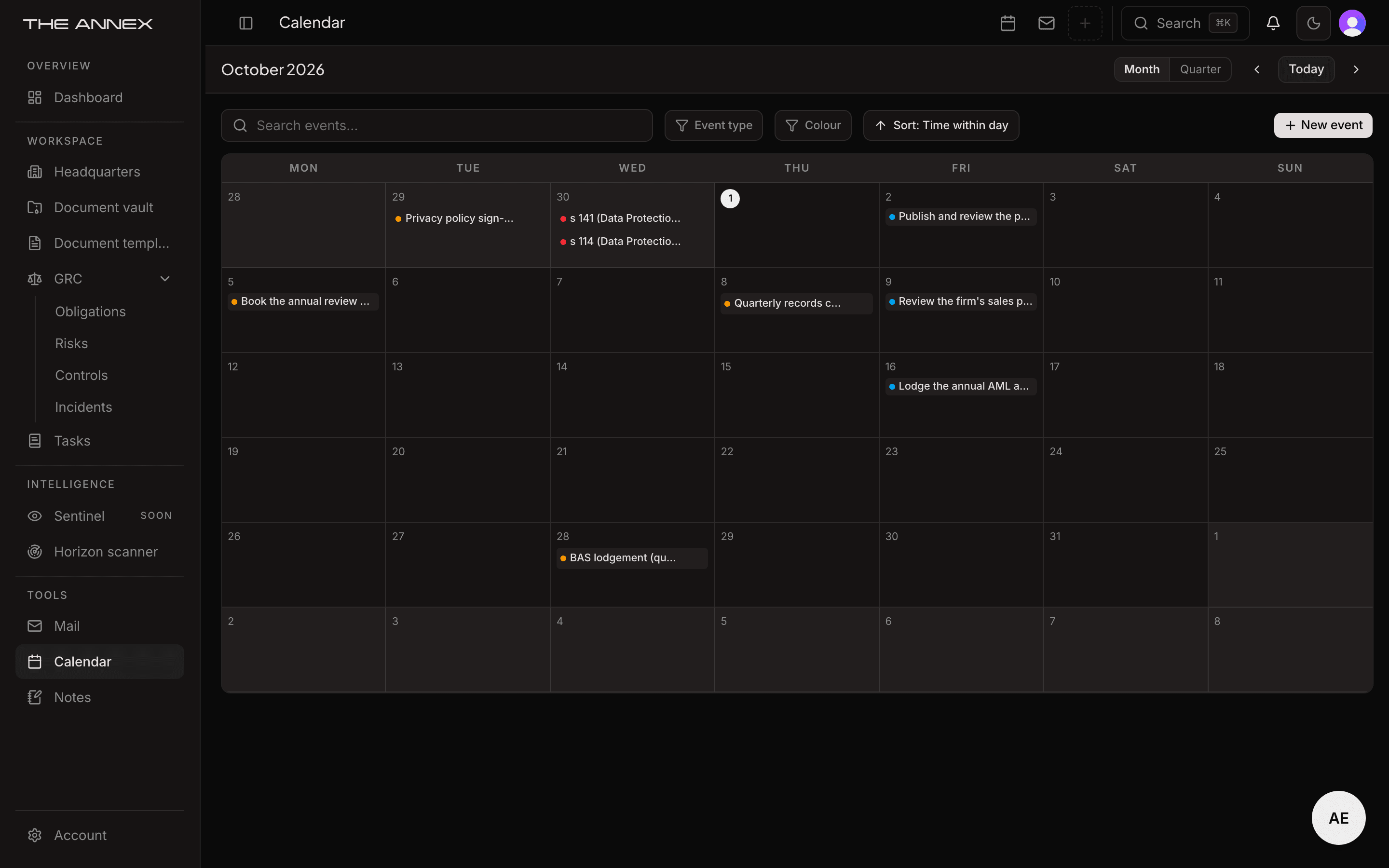The image size is (1389, 868).
Task: Open BAS lodgement event on the 28th
Action: [x=631, y=558]
